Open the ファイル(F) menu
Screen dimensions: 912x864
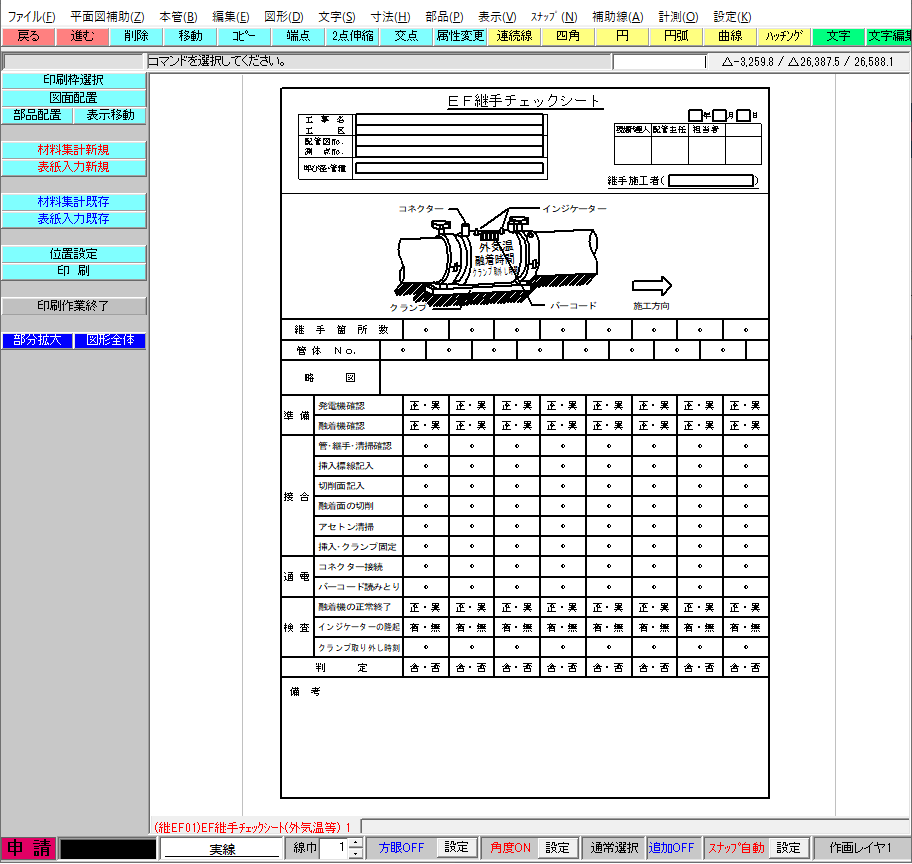click(32, 17)
